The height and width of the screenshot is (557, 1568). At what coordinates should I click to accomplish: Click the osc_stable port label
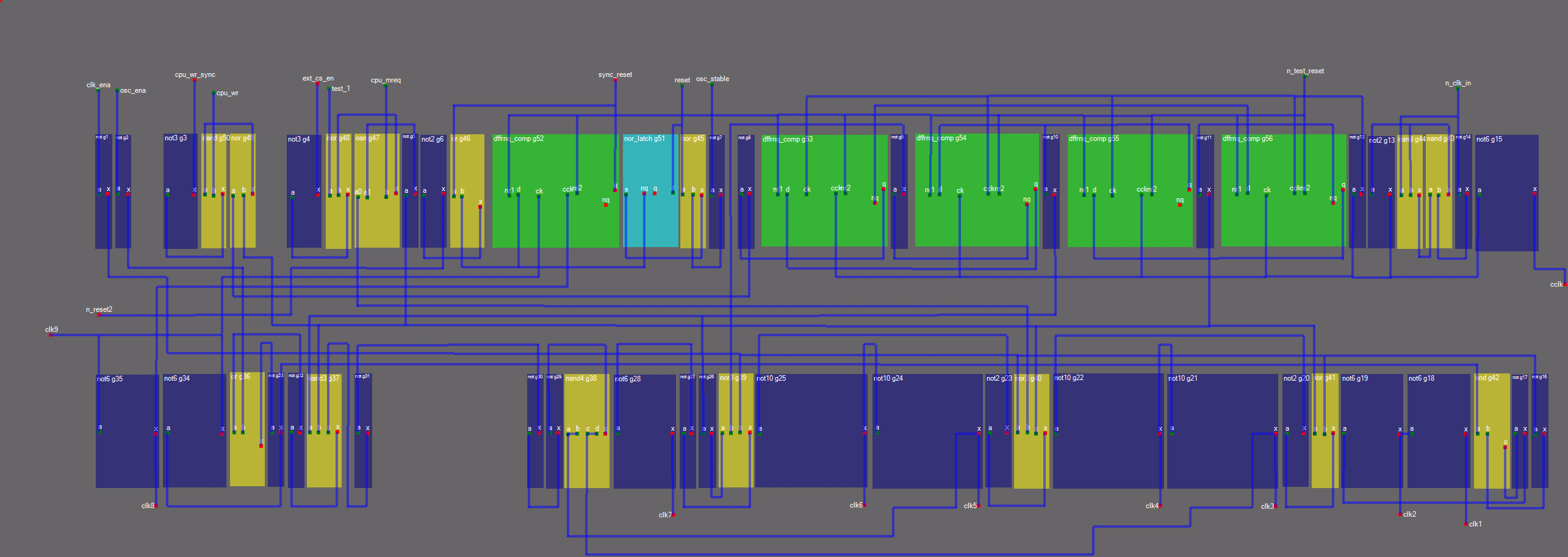coord(713,79)
